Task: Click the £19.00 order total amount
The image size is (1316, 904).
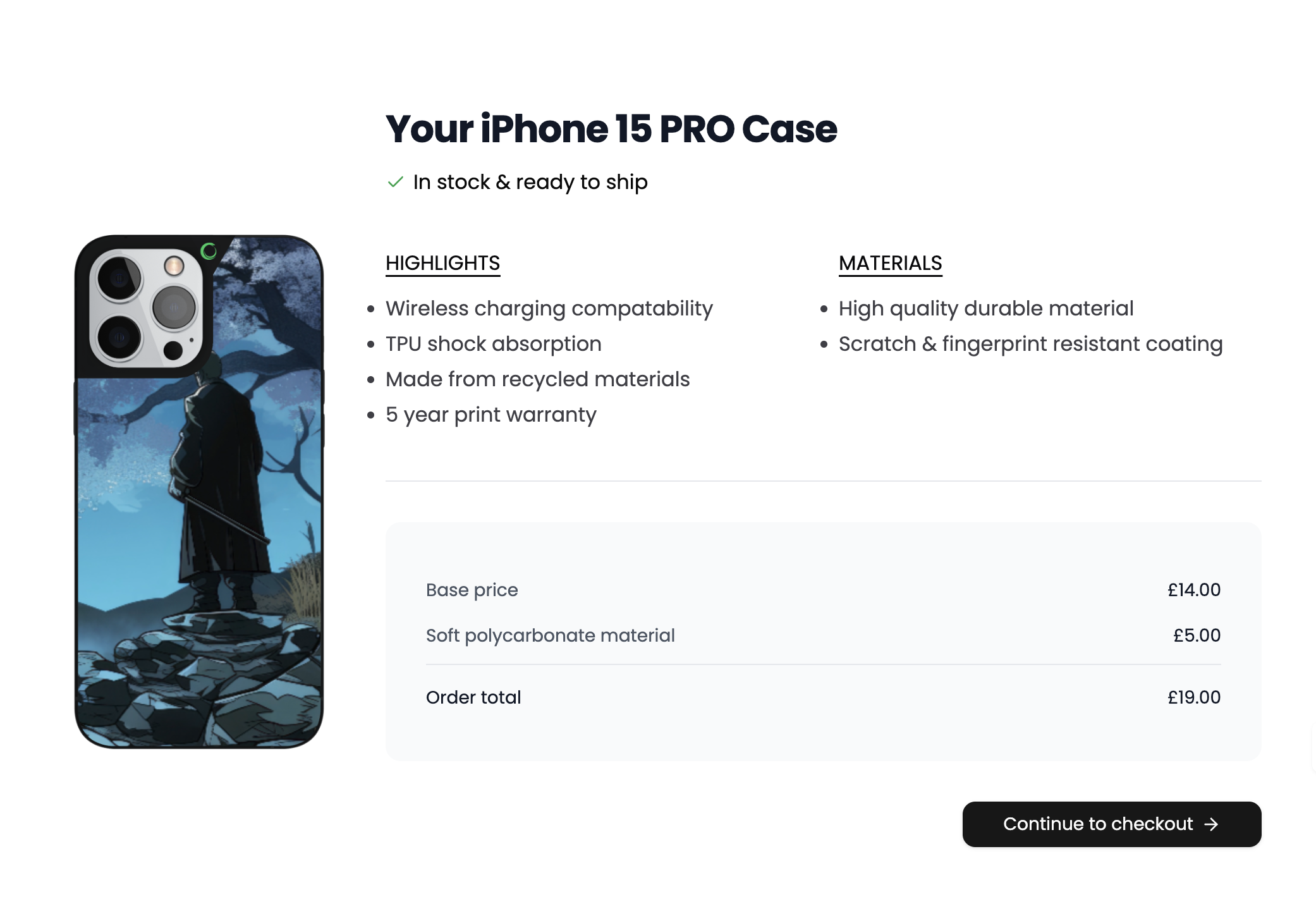Action: (x=1194, y=697)
